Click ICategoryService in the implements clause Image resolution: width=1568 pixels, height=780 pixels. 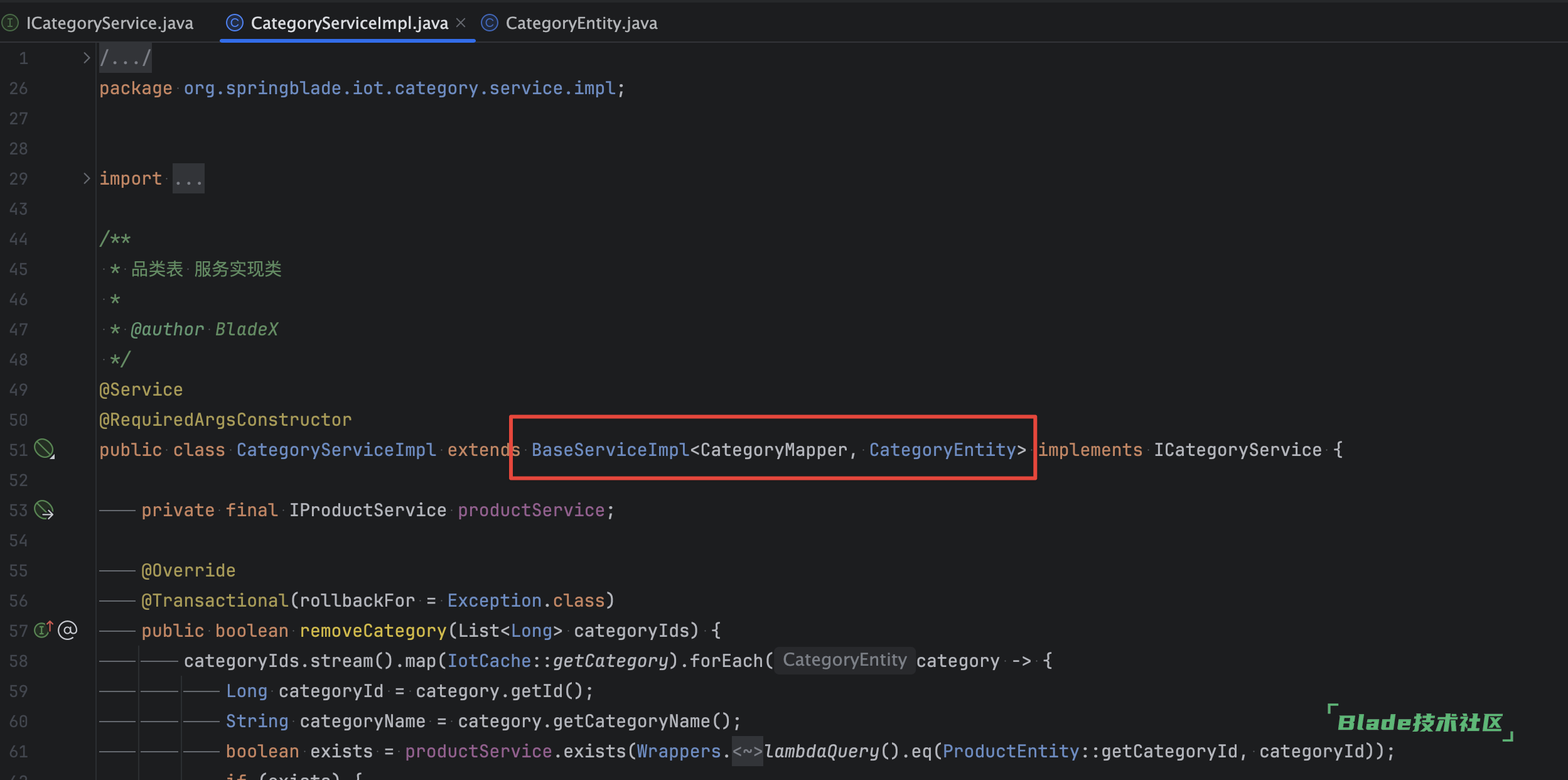click(x=1238, y=450)
